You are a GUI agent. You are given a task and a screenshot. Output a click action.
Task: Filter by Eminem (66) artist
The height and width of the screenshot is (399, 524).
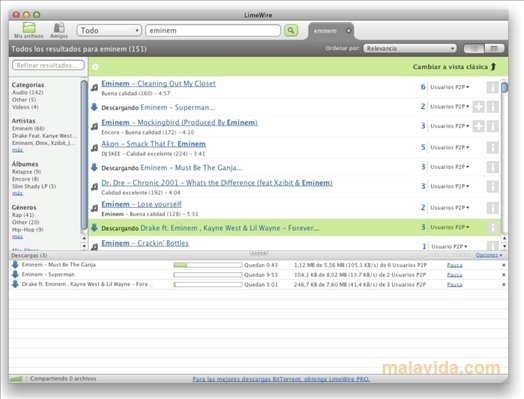click(x=28, y=128)
